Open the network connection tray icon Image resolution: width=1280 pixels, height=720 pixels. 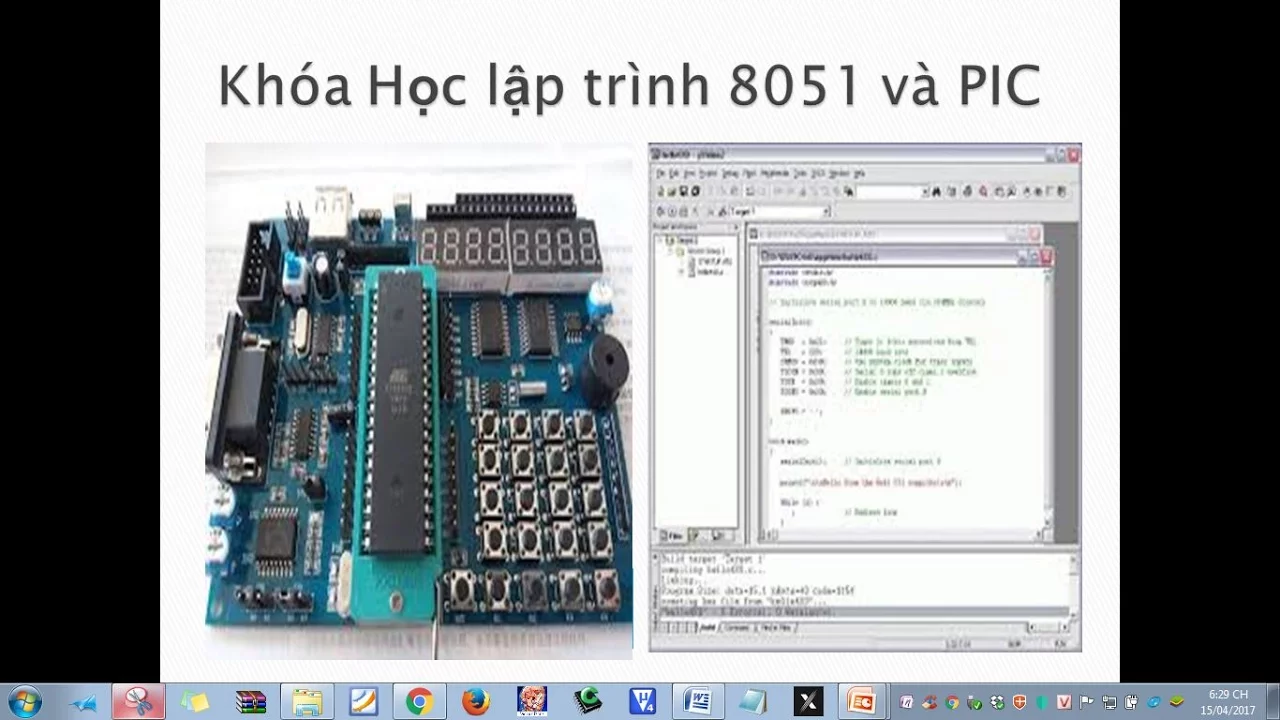[1109, 702]
